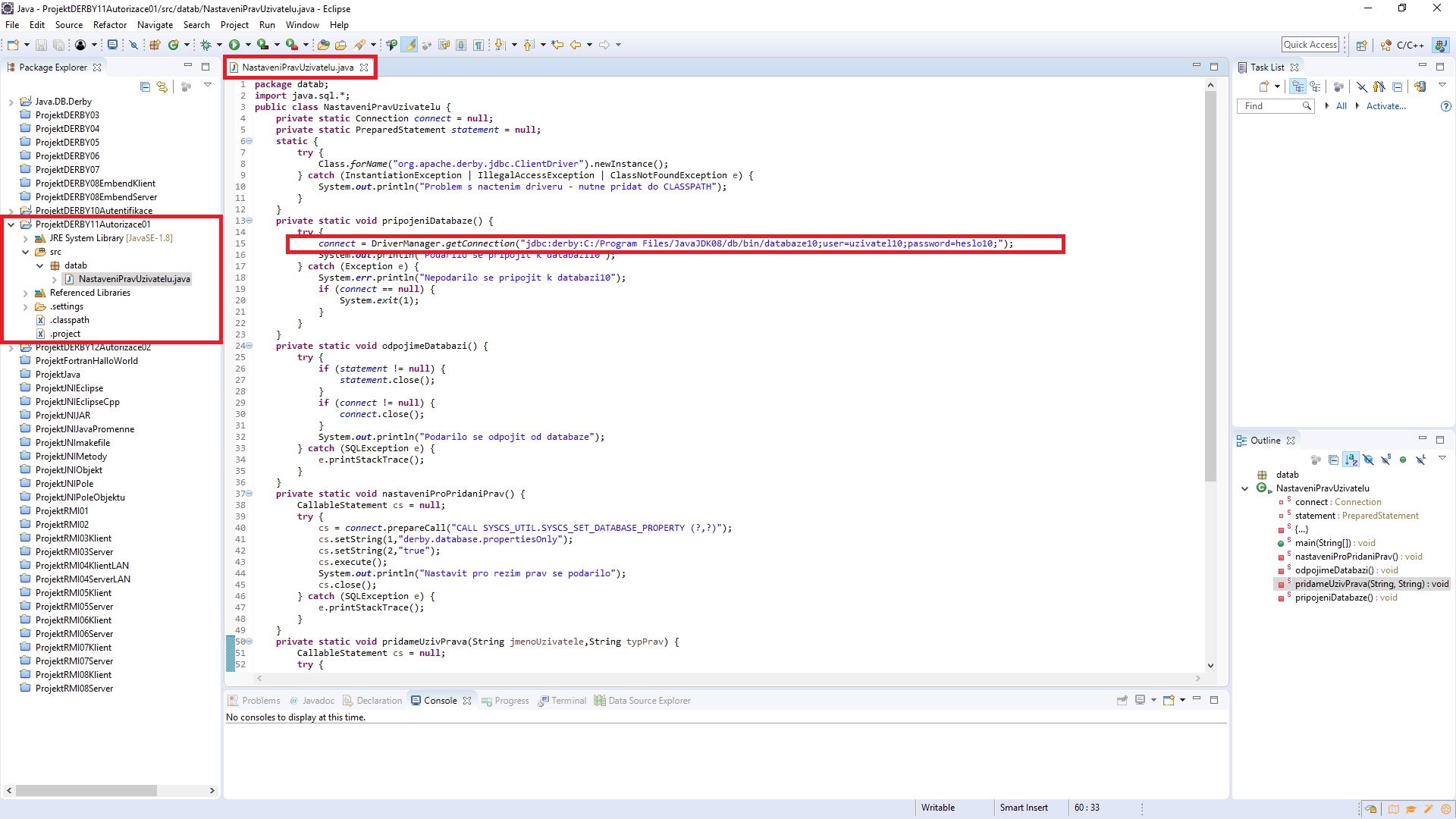Click the Save disk icon in toolbar
Image resolution: width=1456 pixels, height=819 pixels.
pyautogui.click(x=41, y=45)
